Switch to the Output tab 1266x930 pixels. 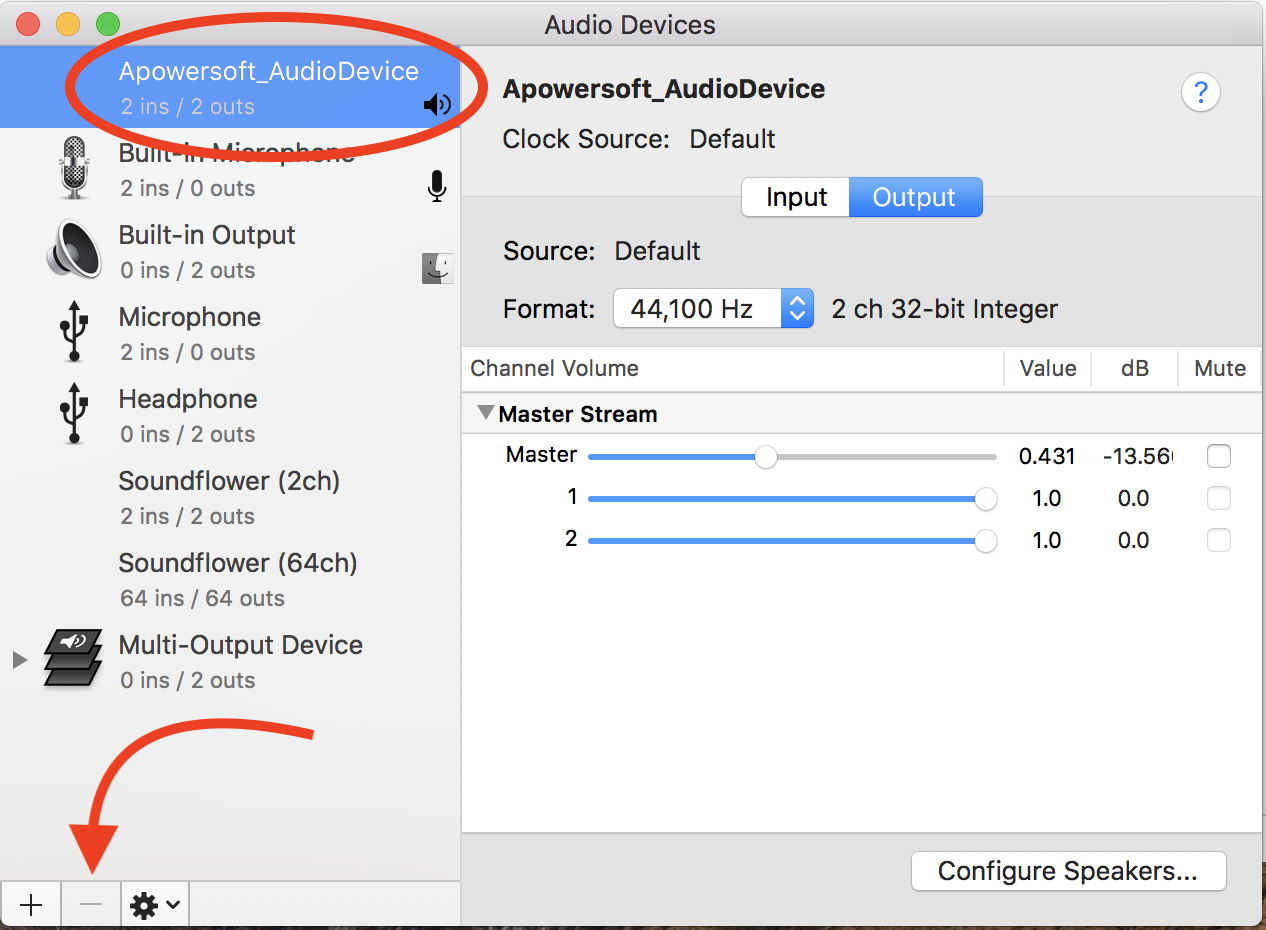pyautogui.click(x=915, y=197)
